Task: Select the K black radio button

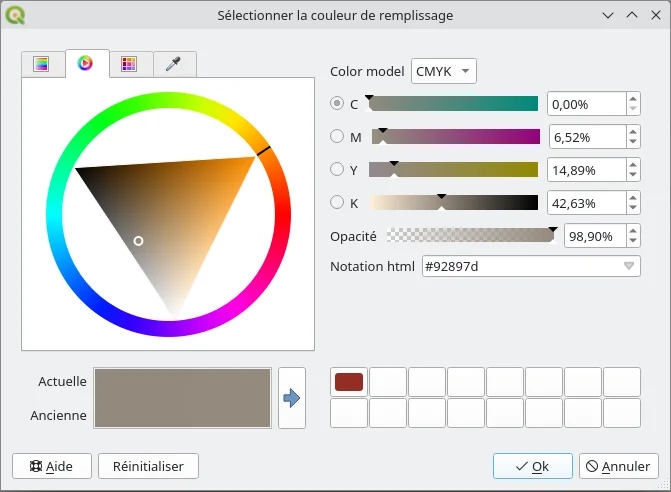Action: (337, 203)
